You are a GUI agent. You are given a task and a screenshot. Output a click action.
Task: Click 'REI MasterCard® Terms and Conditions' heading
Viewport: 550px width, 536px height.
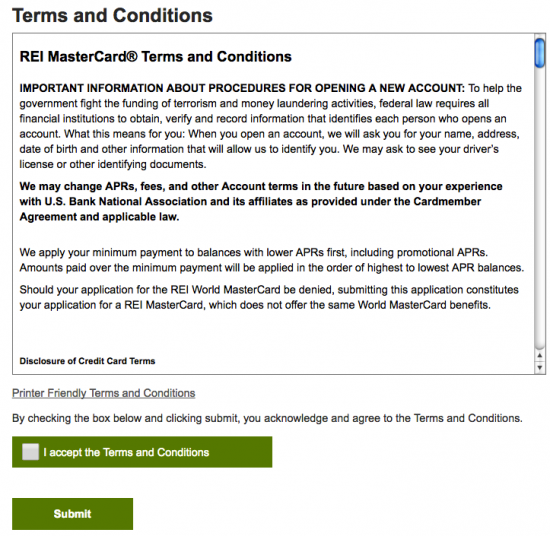pos(155,56)
